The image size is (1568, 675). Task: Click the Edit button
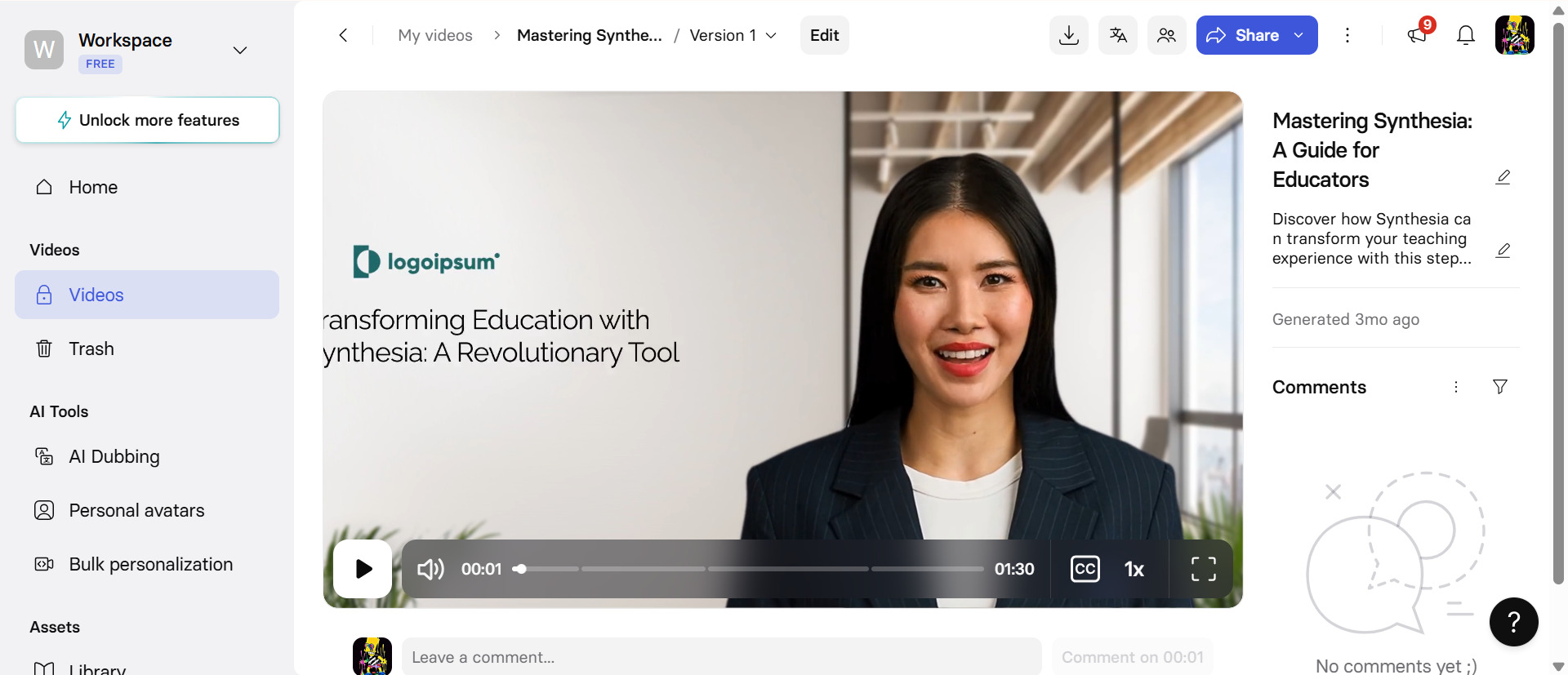[x=825, y=35]
